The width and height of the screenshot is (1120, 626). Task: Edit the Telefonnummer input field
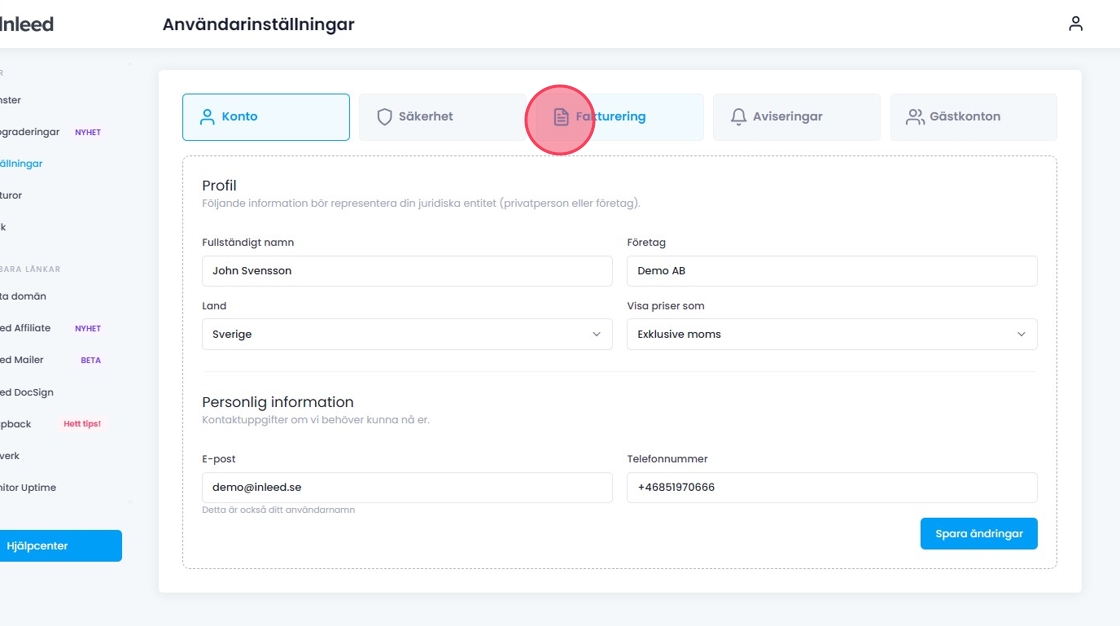pyautogui.click(x=831, y=487)
